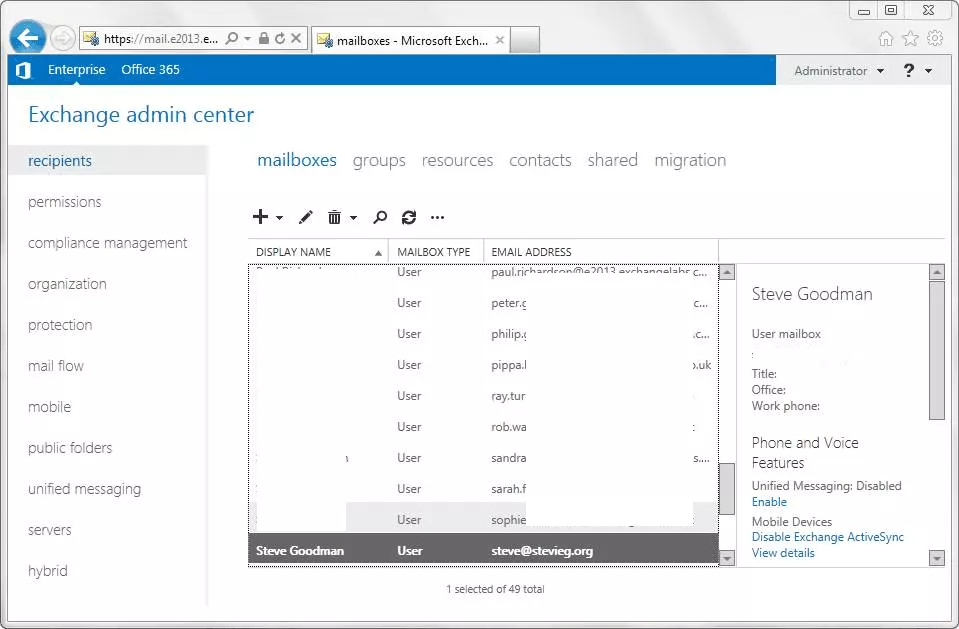Open permissions in the left navigation
This screenshot has width=959, height=629.
[x=65, y=202]
